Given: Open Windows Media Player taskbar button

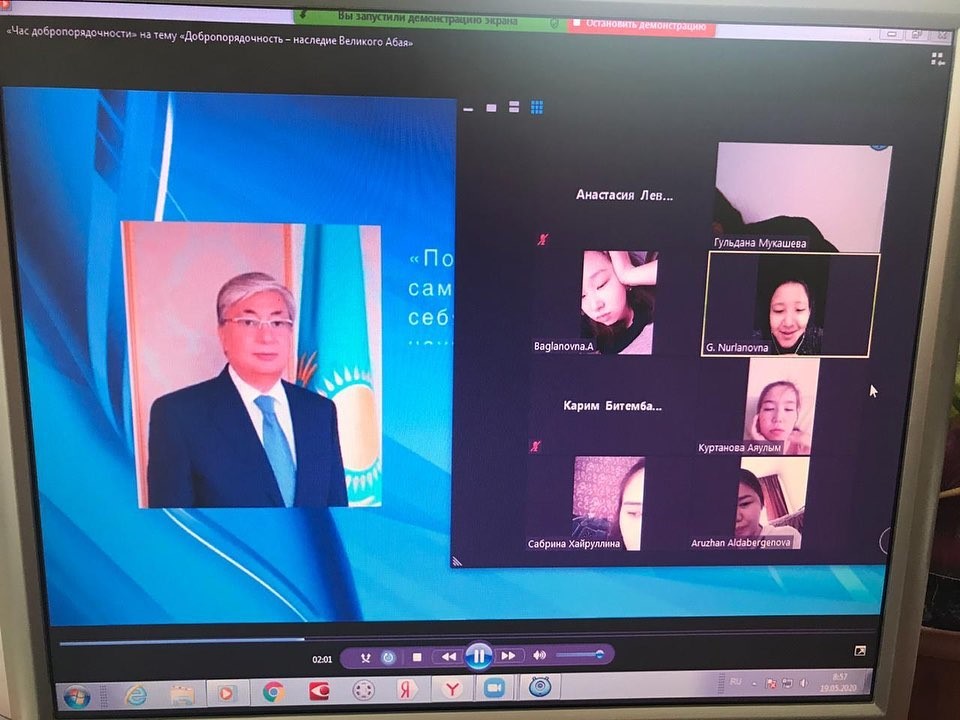Looking at the screenshot, I should click(227, 693).
